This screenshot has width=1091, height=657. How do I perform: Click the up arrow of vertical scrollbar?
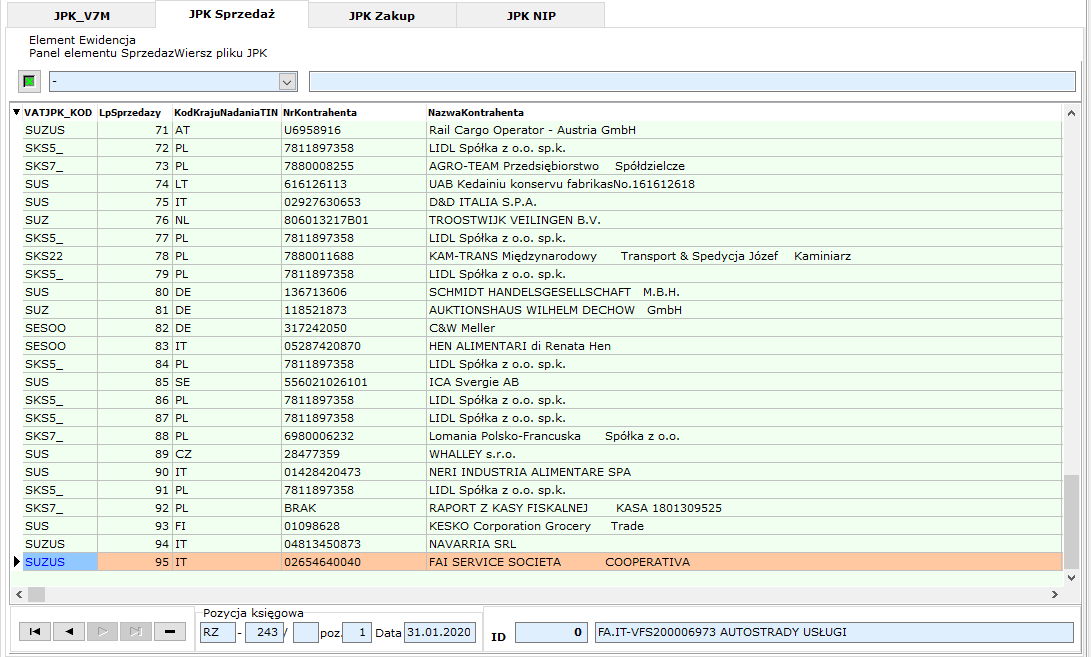(x=1072, y=113)
